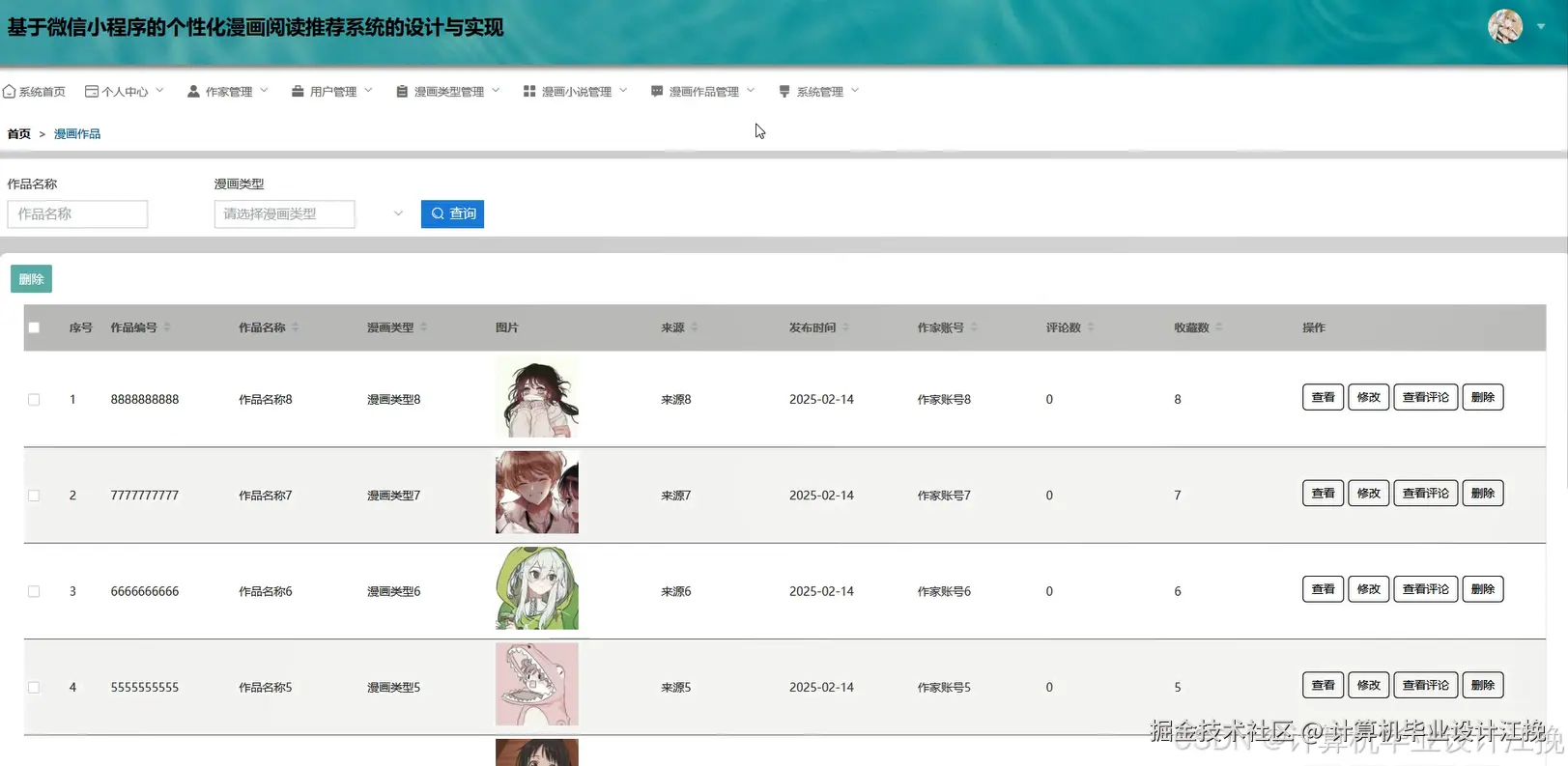Open the 作品名称8 cover thumbnail
The image size is (1568, 766).
click(x=537, y=397)
